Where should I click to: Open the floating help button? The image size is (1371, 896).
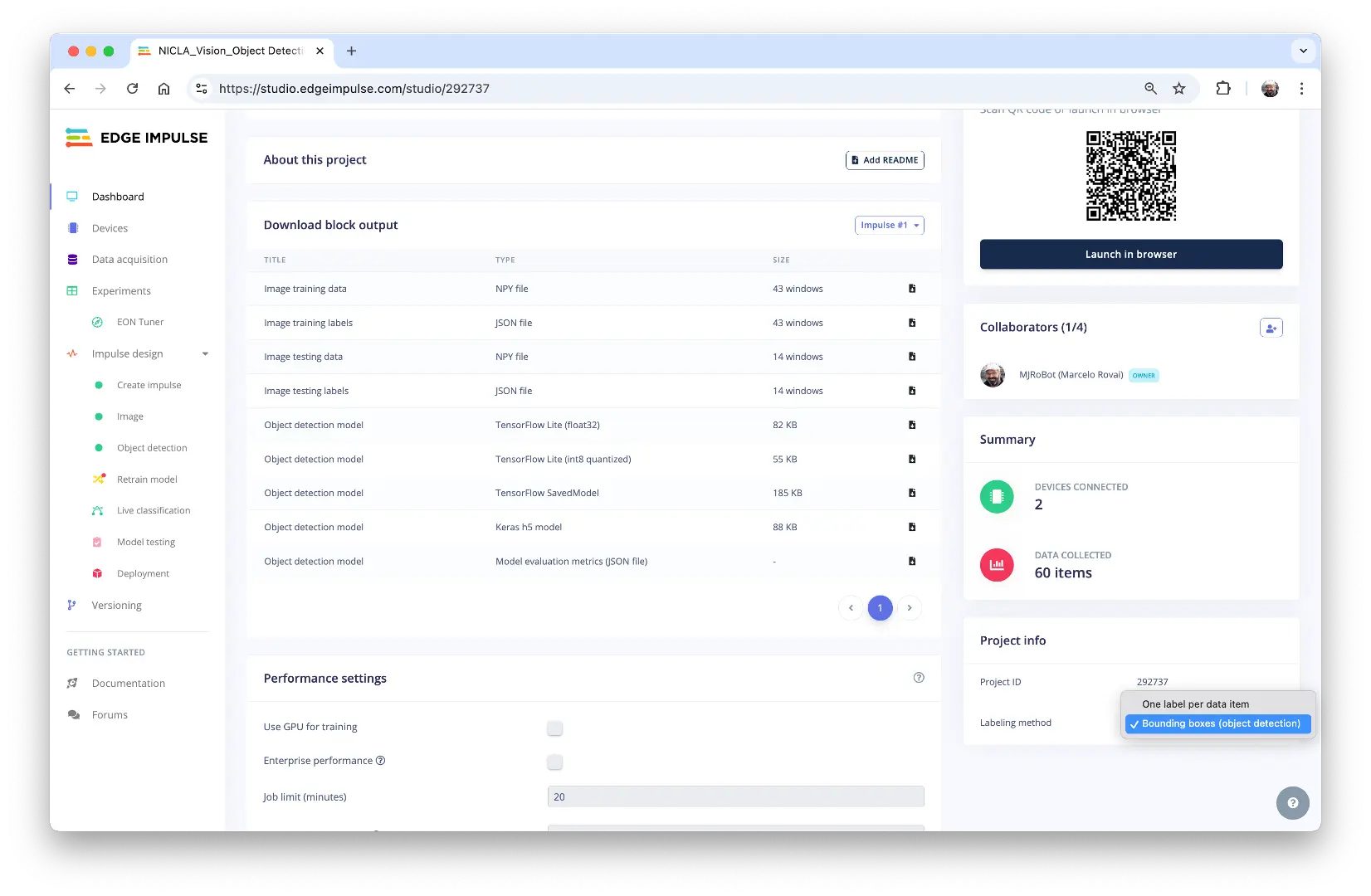pos(1292,803)
